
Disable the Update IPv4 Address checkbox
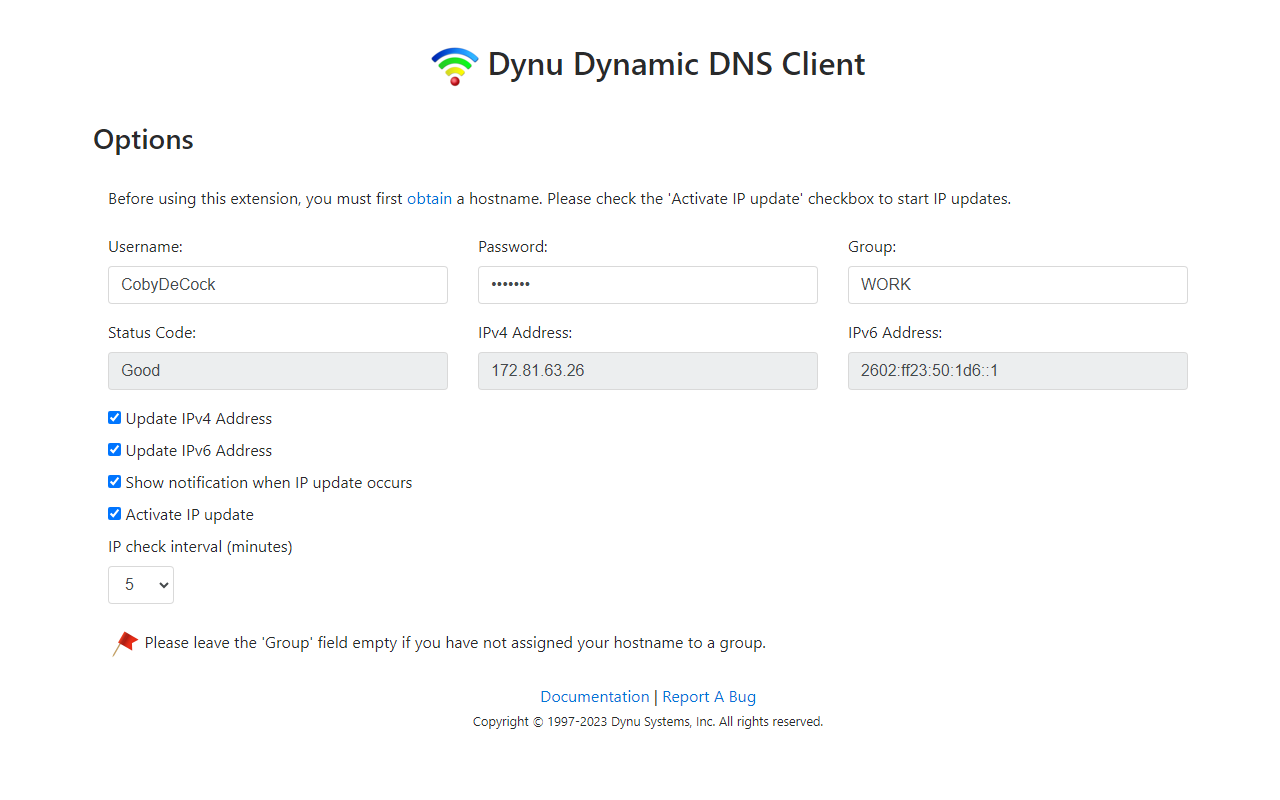pos(114,417)
